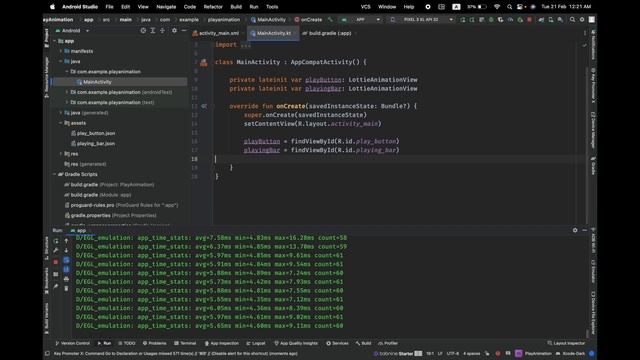The image size is (640, 360).
Task: Open IDE settings gear in top toolbar
Action: (x=582, y=20)
